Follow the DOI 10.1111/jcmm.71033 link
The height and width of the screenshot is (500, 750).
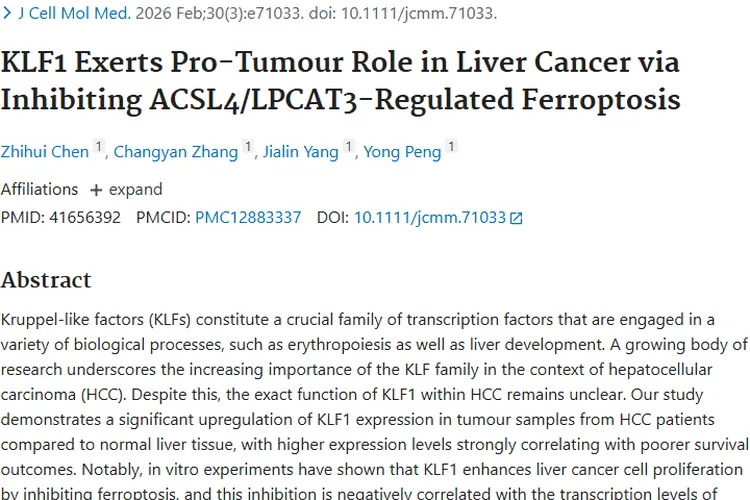[429, 217]
